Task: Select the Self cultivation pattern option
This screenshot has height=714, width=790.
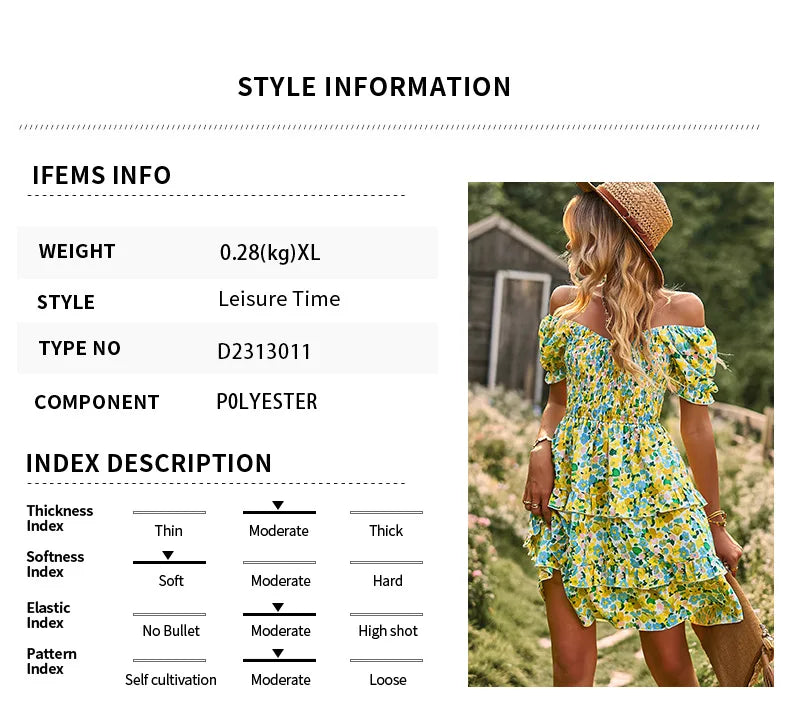Action: (x=171, y=680)
